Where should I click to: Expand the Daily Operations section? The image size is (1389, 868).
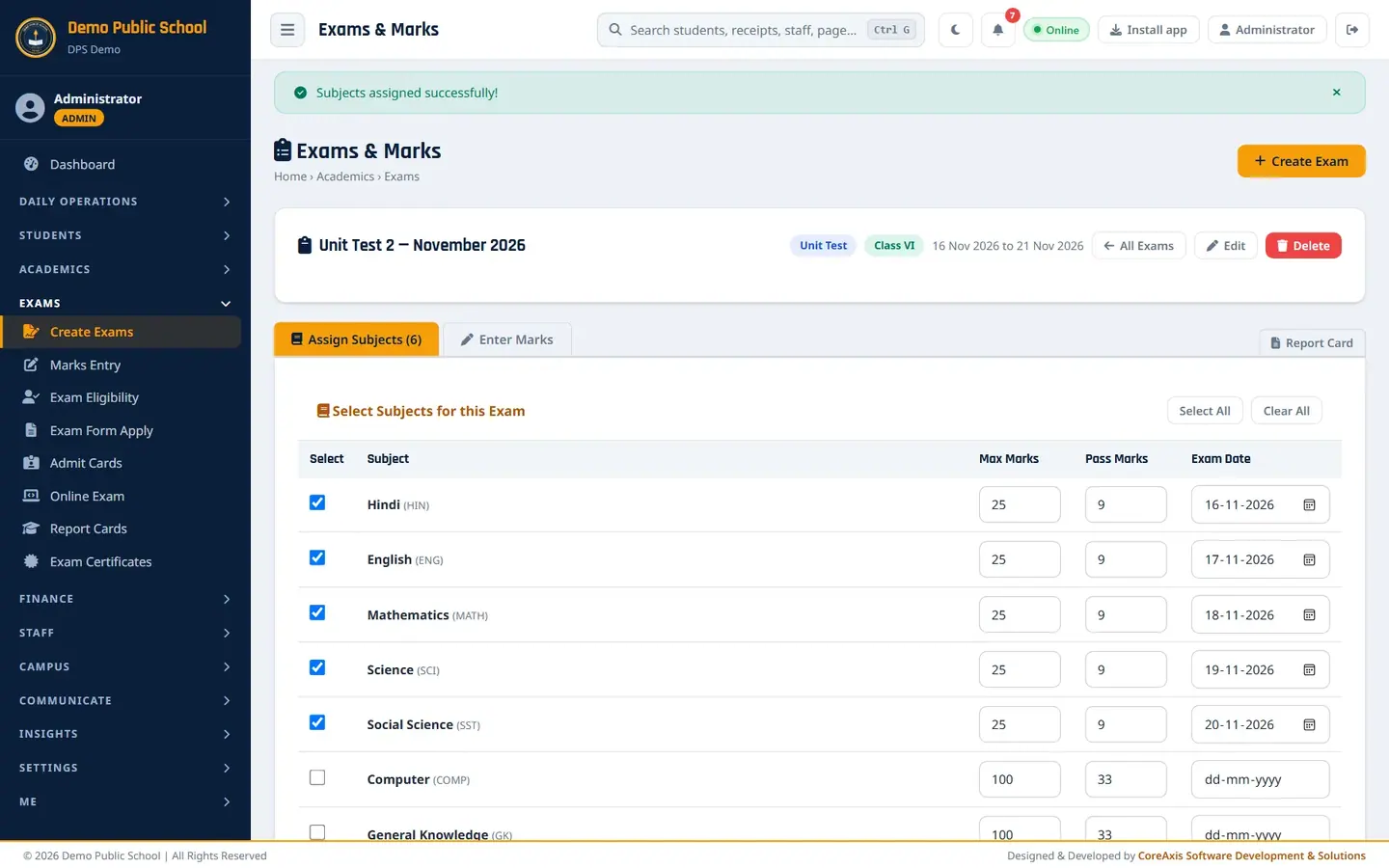pos(125,202)
